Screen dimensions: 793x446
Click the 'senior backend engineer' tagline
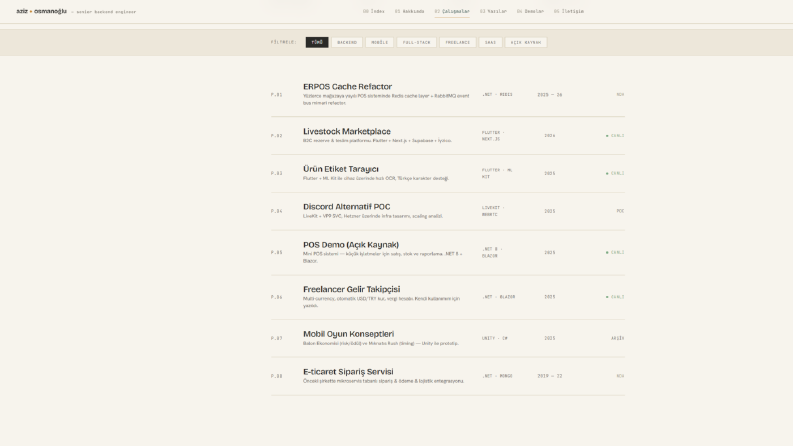point(106,12)
